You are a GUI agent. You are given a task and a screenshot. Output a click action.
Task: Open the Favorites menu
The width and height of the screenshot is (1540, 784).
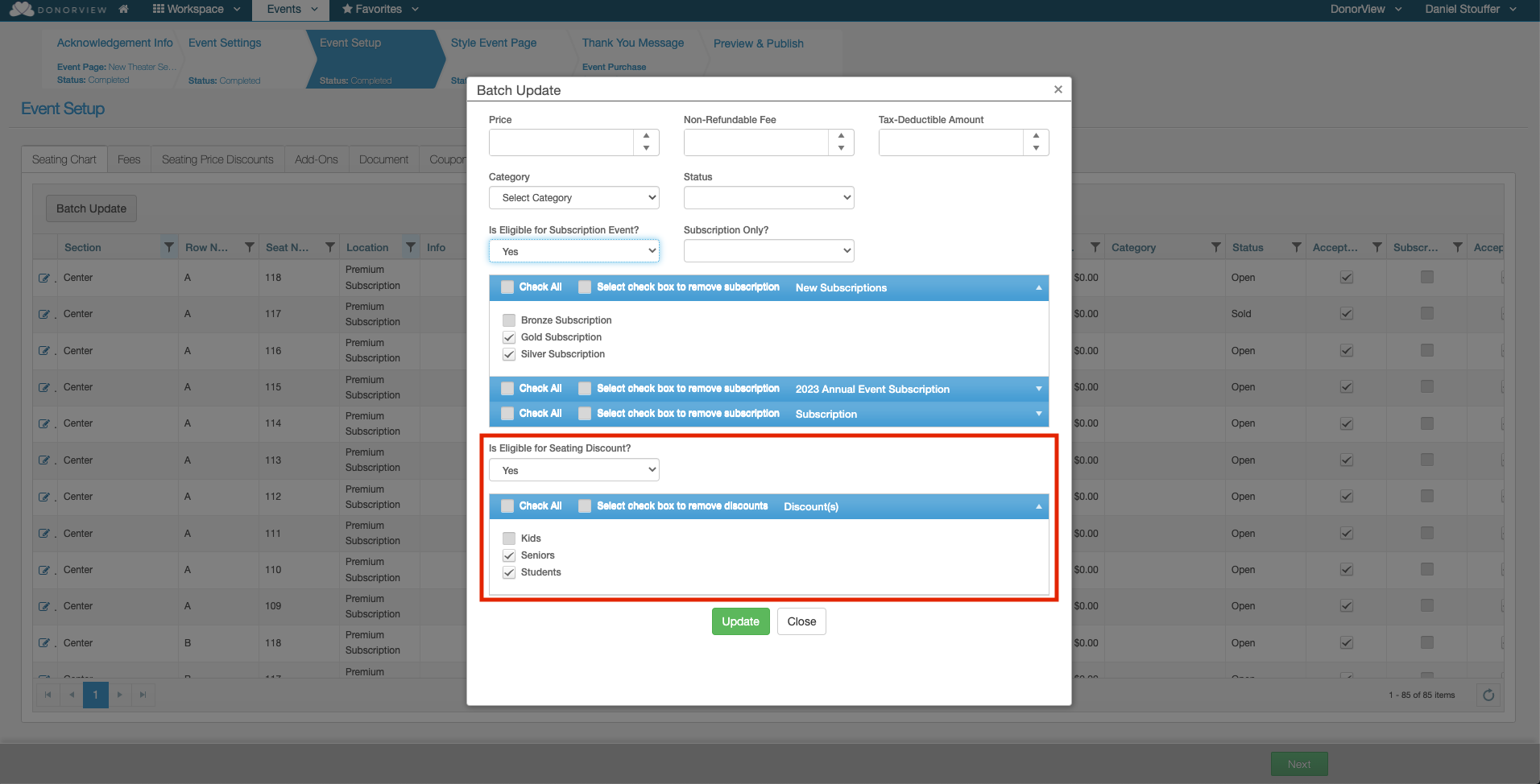click(380, 9)
